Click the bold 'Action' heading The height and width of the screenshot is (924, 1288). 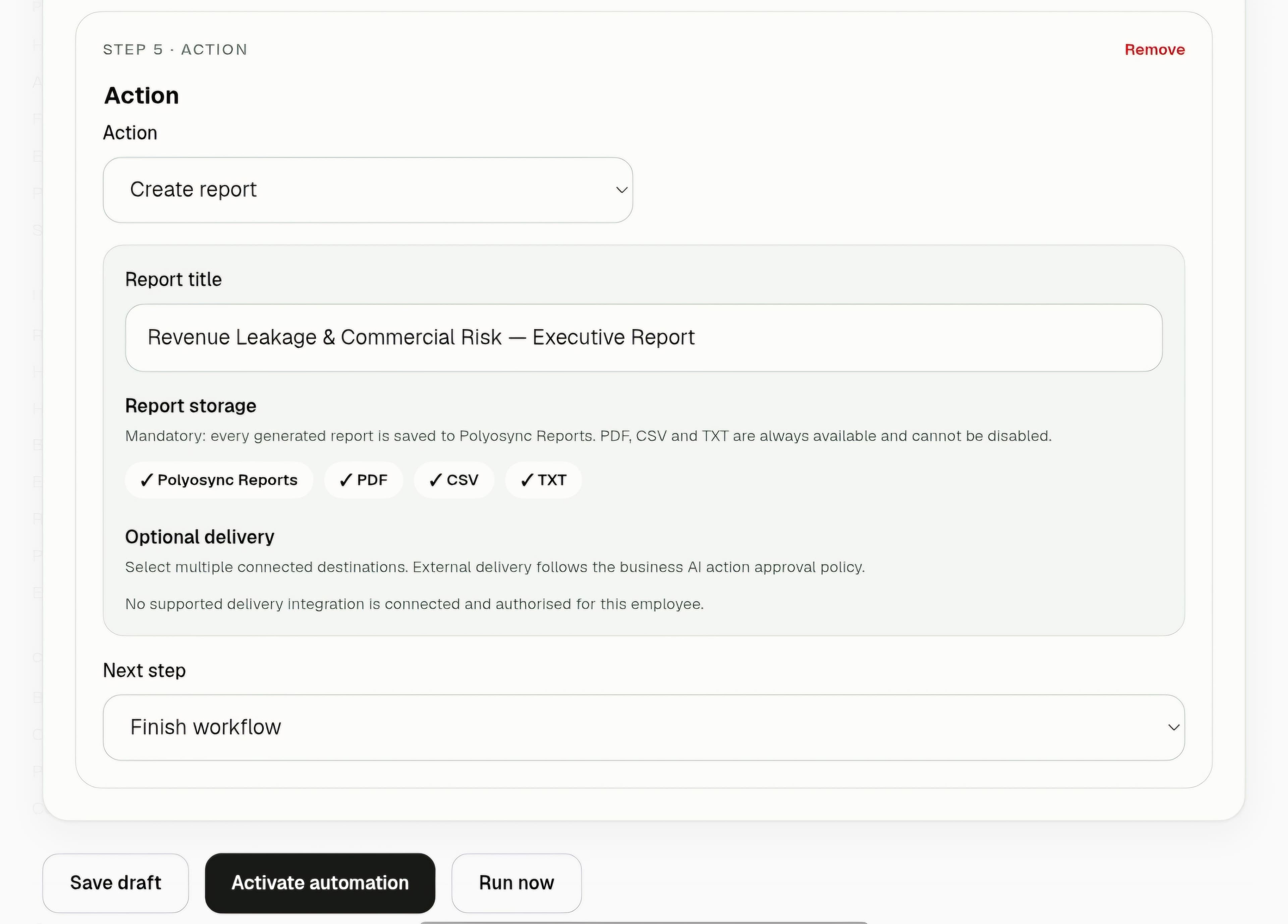click(142, 95)
